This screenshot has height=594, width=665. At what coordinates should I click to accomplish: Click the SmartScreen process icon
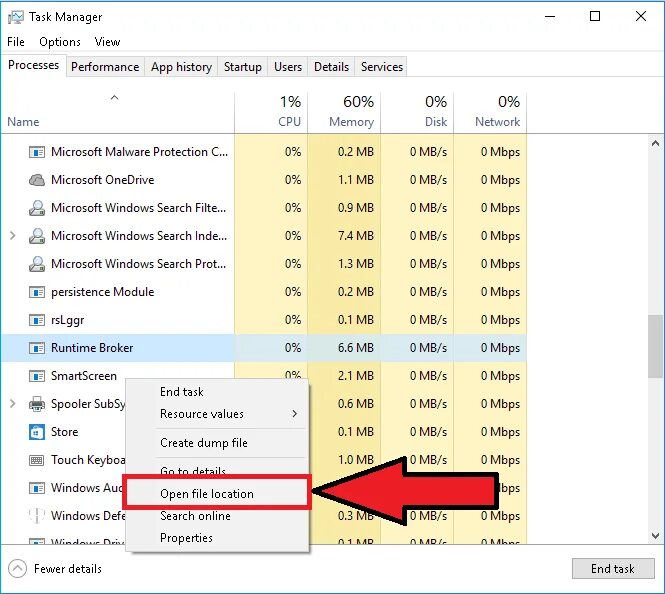(37, 376)
